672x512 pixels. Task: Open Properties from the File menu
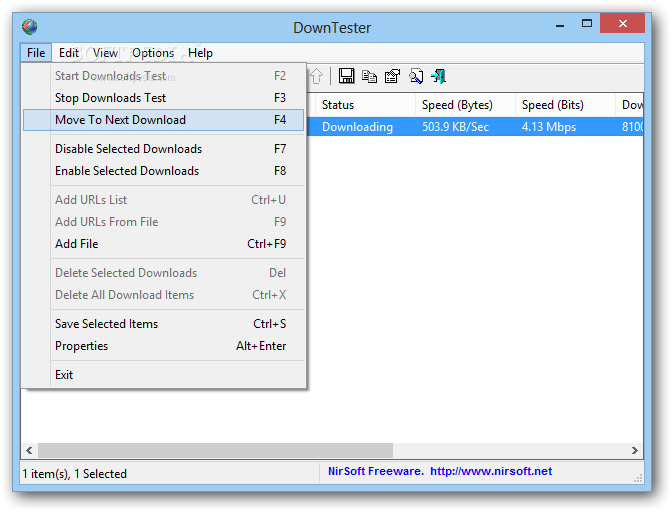[x=164, y=346]
